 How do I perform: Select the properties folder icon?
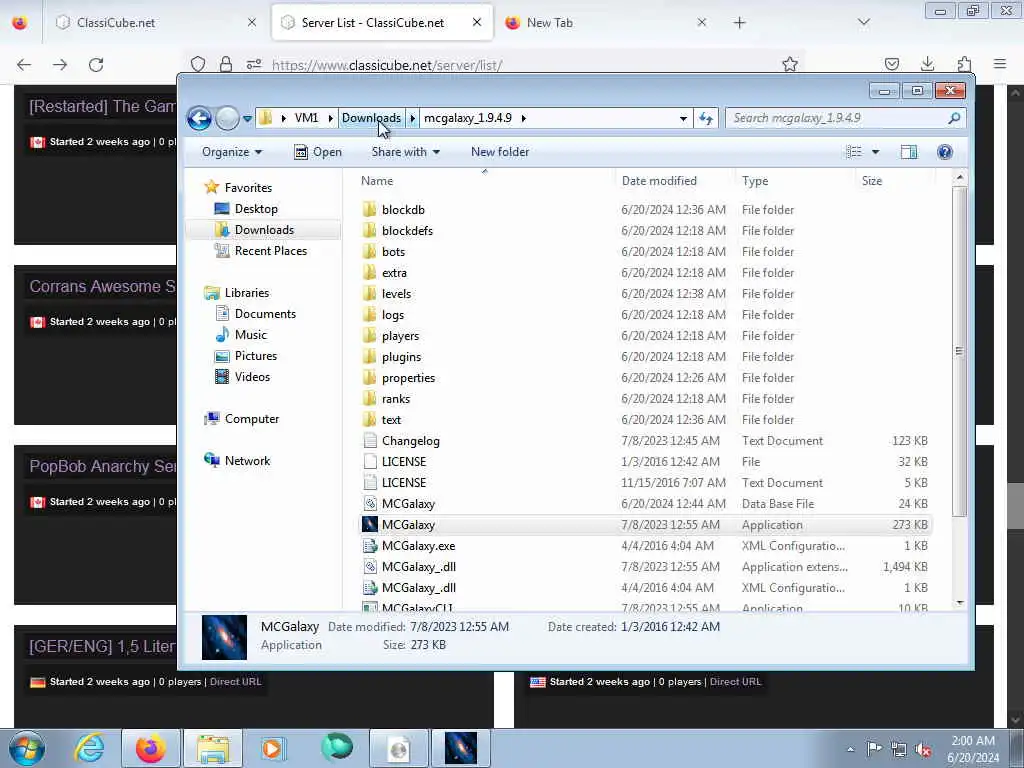click(370, 377)
